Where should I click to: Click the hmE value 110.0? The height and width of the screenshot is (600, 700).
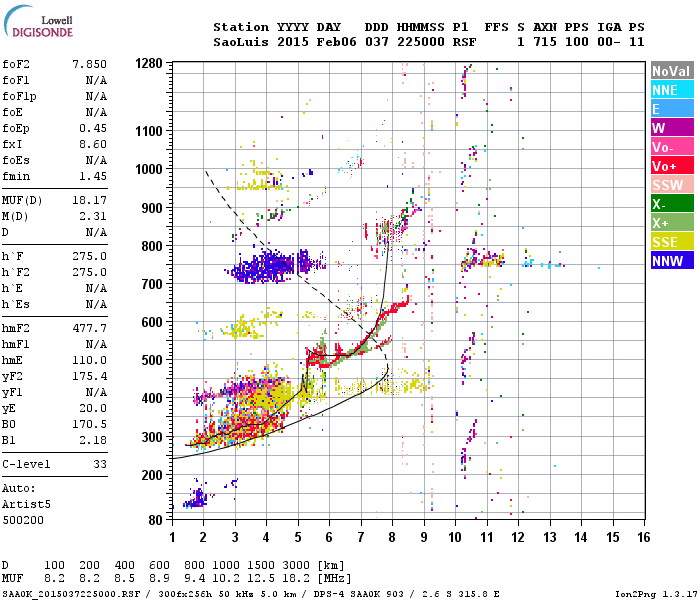click(x=89, y=360)
